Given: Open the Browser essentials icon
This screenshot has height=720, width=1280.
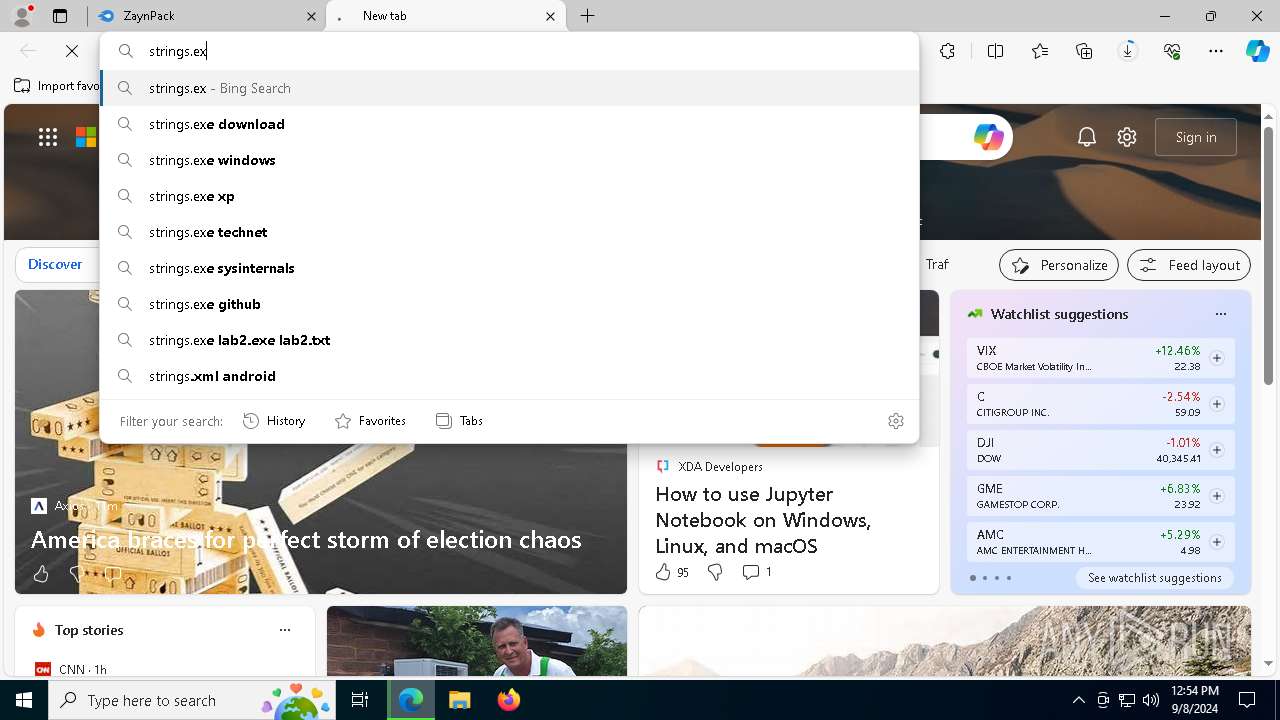Looking at the screenshot, I should (1172, 51).
